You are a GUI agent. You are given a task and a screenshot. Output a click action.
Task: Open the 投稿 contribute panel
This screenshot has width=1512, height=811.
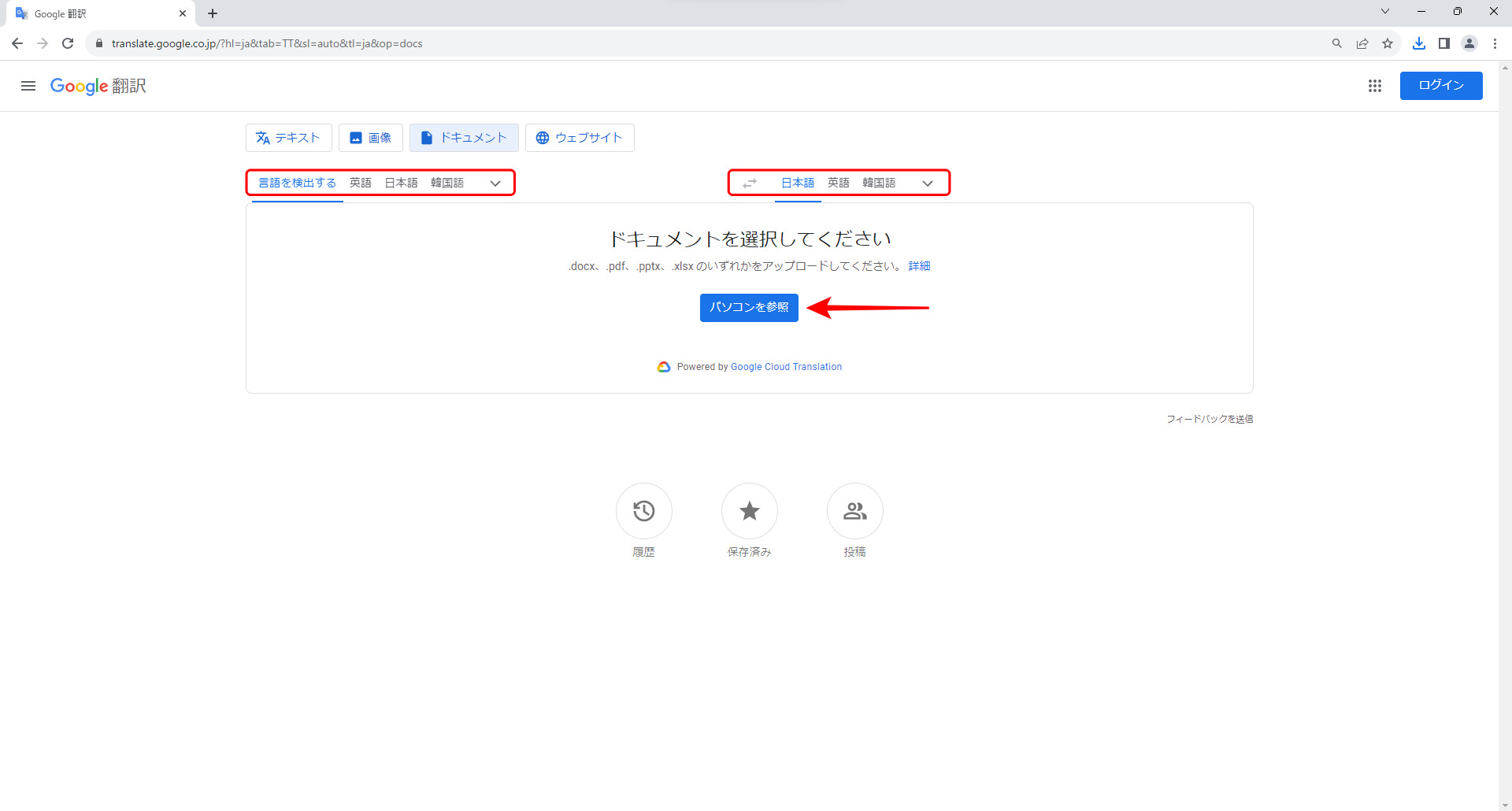pyautogui.click(x=855, y=511)
